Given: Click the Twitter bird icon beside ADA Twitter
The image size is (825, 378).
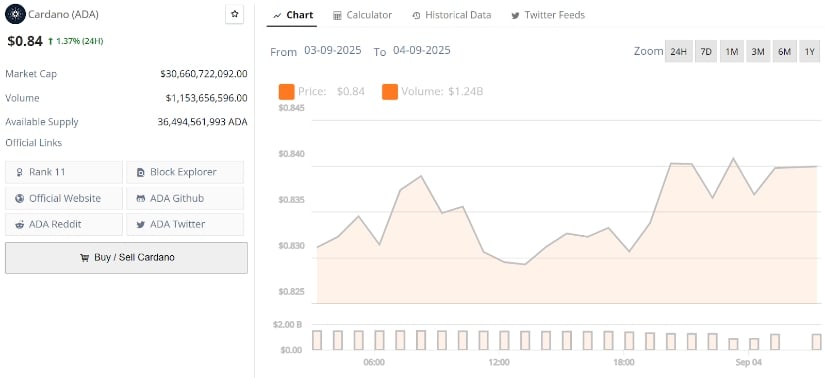Looking at the screenshot, I should [x=140, y=224].
